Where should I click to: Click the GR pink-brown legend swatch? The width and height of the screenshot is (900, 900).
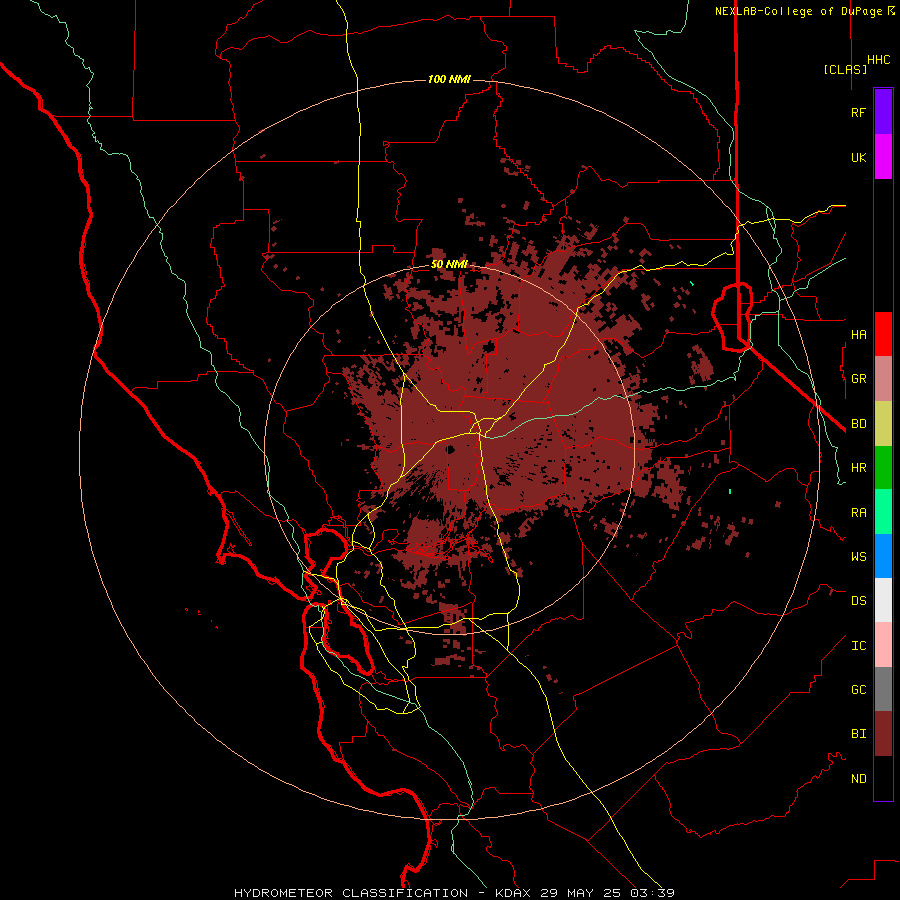point(883,378)
